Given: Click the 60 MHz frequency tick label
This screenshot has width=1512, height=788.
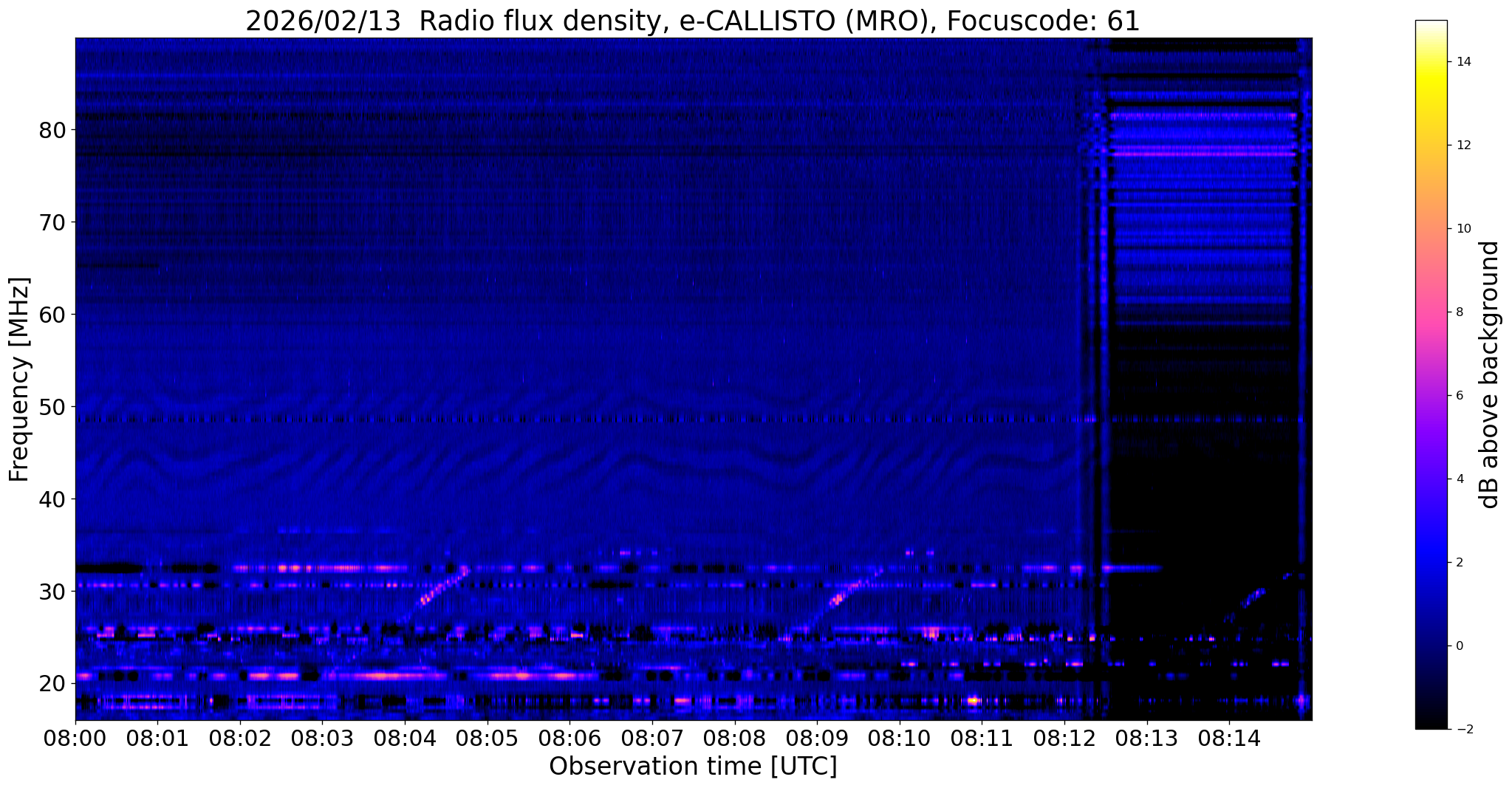Looking at the screenshot, I should (x=52, y=315).
